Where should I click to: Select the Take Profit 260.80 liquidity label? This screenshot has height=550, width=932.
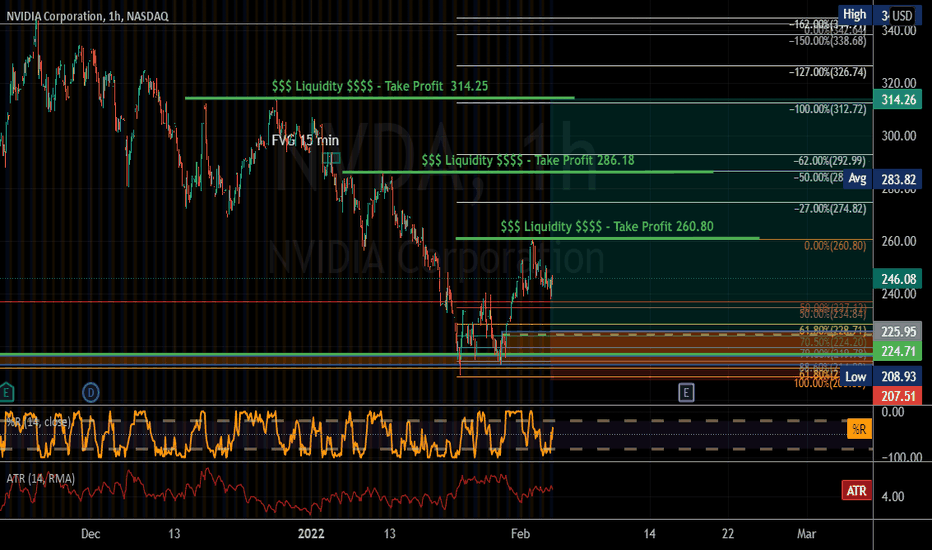[607, 227]
